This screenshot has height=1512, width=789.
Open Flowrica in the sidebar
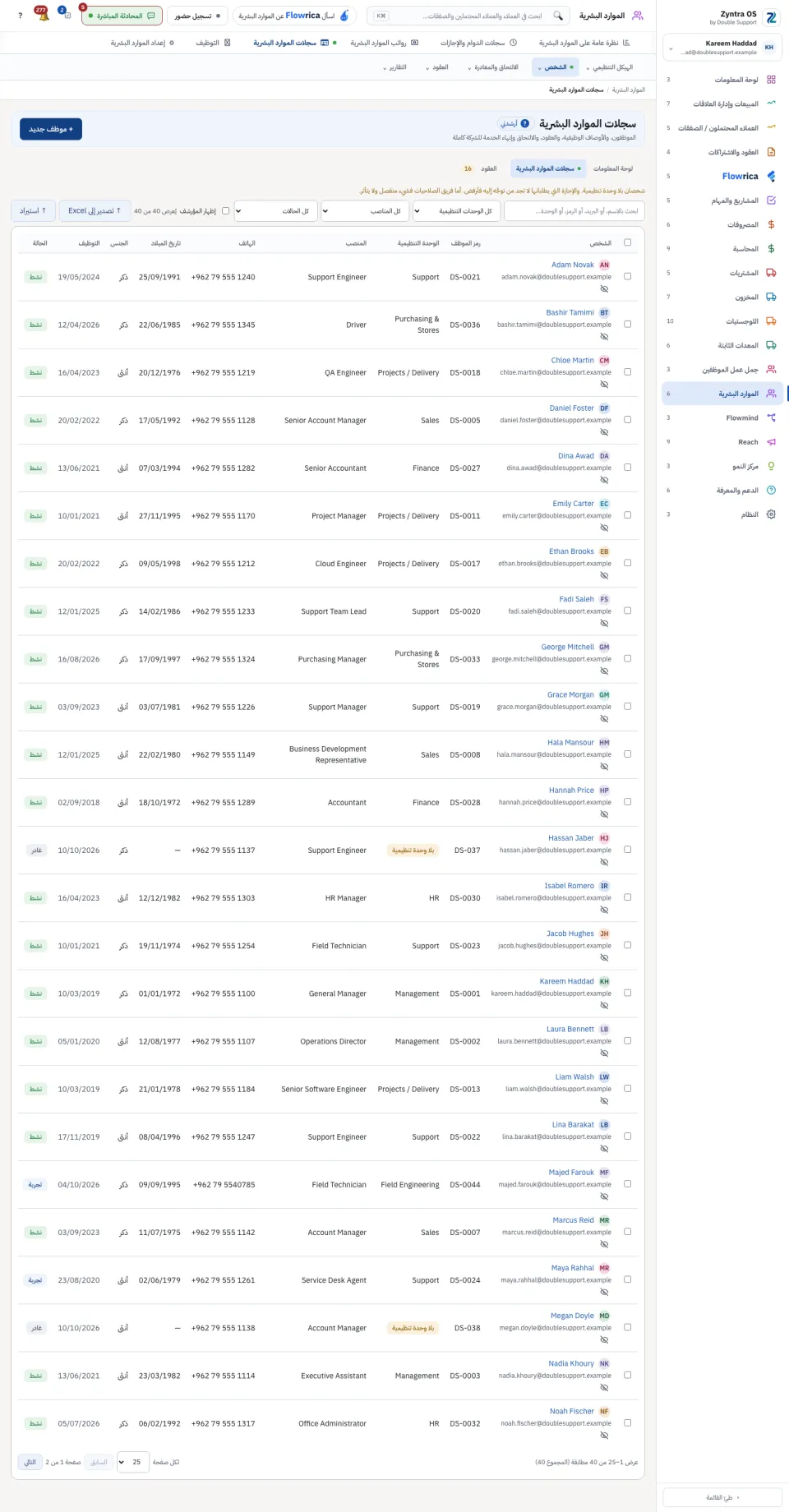click(722, 176)
